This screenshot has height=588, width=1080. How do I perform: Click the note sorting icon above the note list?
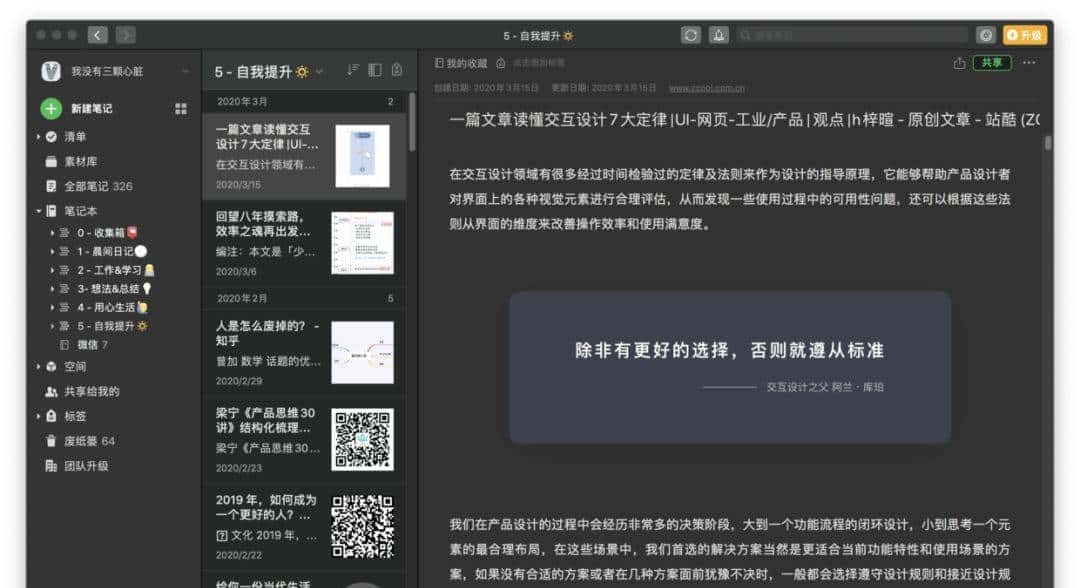[x=353, y=70]
